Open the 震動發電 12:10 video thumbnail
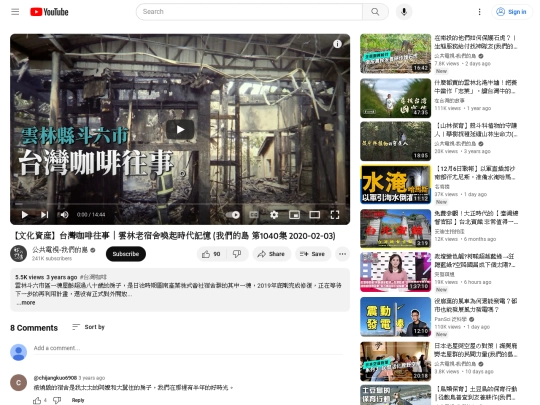This screenshot has width=540, height=405. coord(395,317)
